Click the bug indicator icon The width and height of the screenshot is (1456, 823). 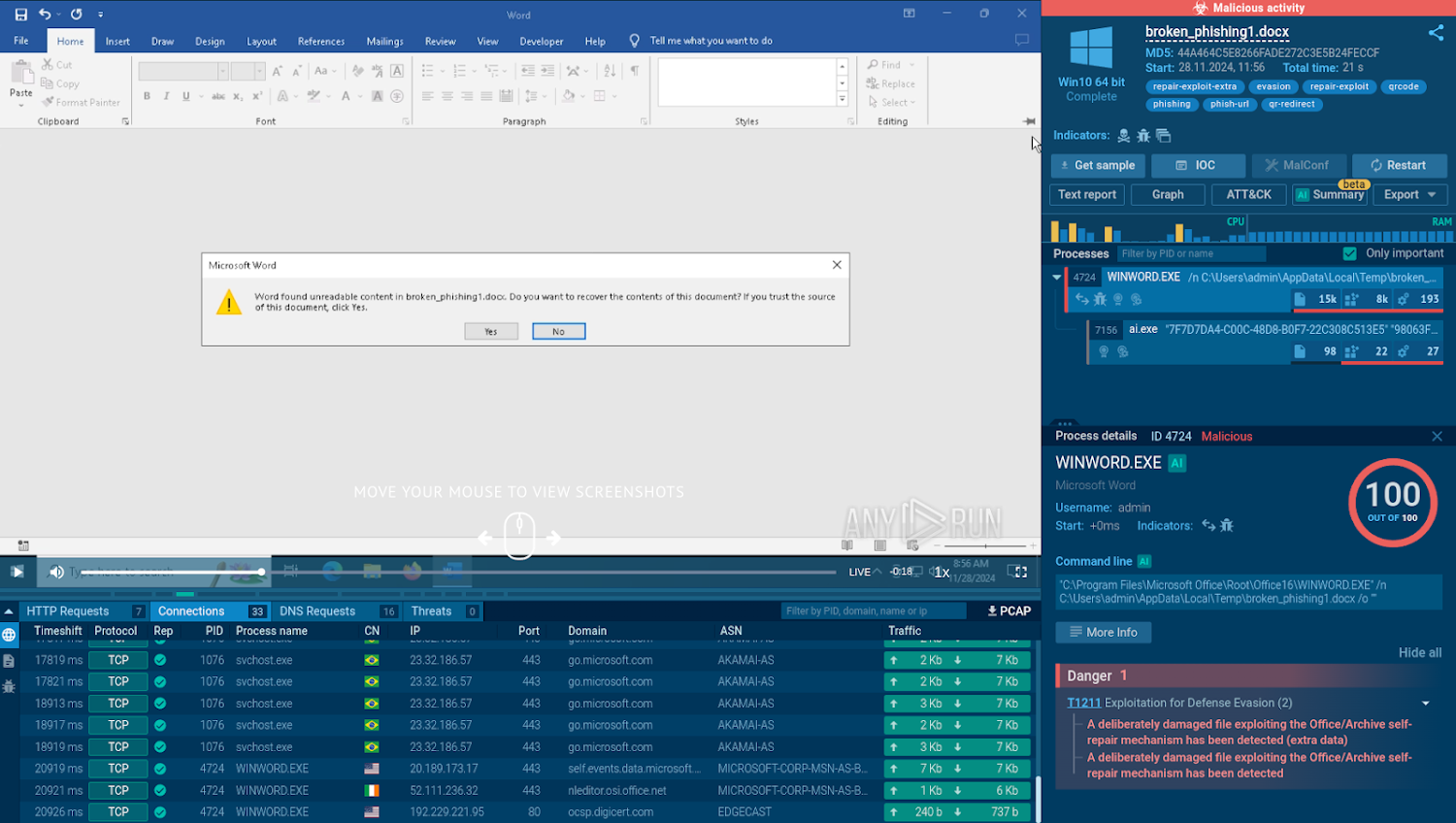point(1143,136)
